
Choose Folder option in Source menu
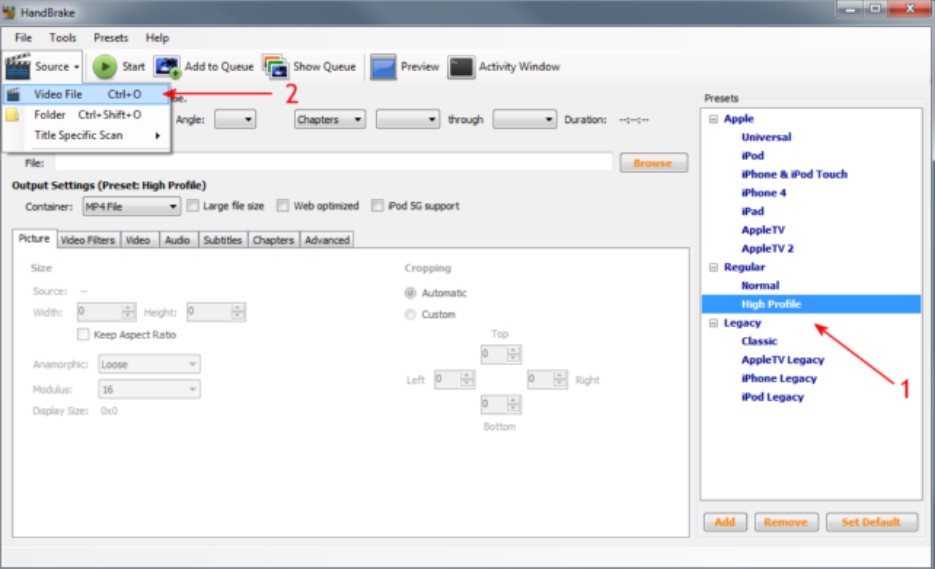[87, 115]
